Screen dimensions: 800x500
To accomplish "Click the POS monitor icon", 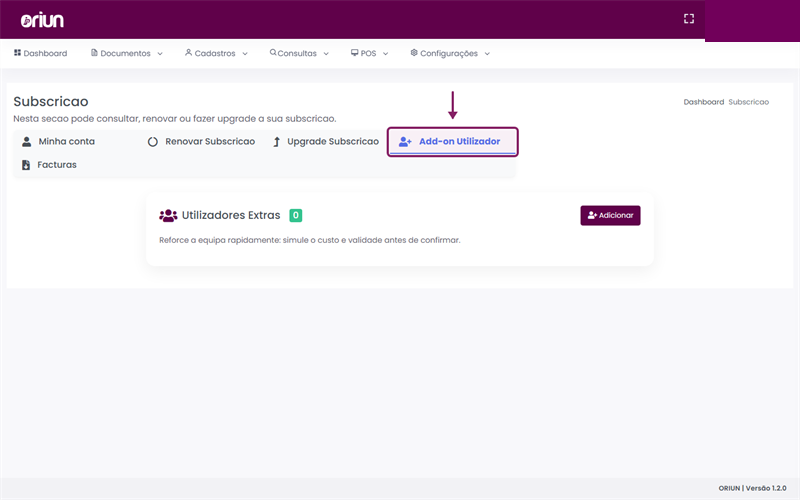I will (x=355, y=53).
